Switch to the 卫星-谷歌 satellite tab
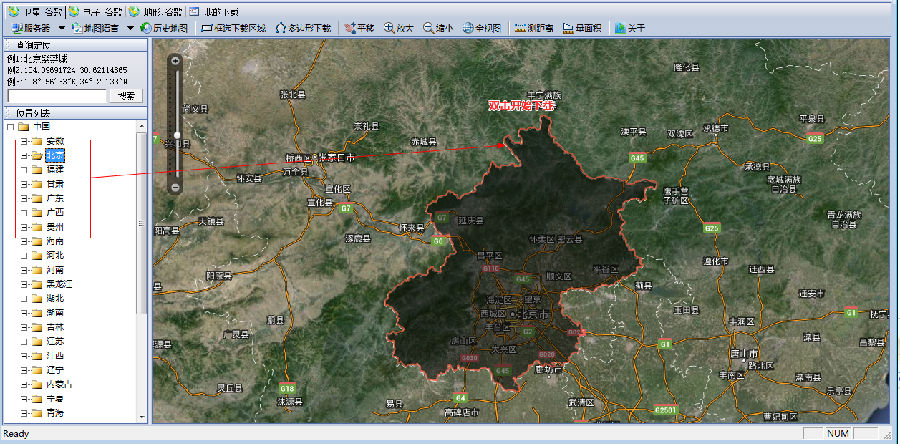The height and width of the screenshot is (444, 900). tap(36, 11)
